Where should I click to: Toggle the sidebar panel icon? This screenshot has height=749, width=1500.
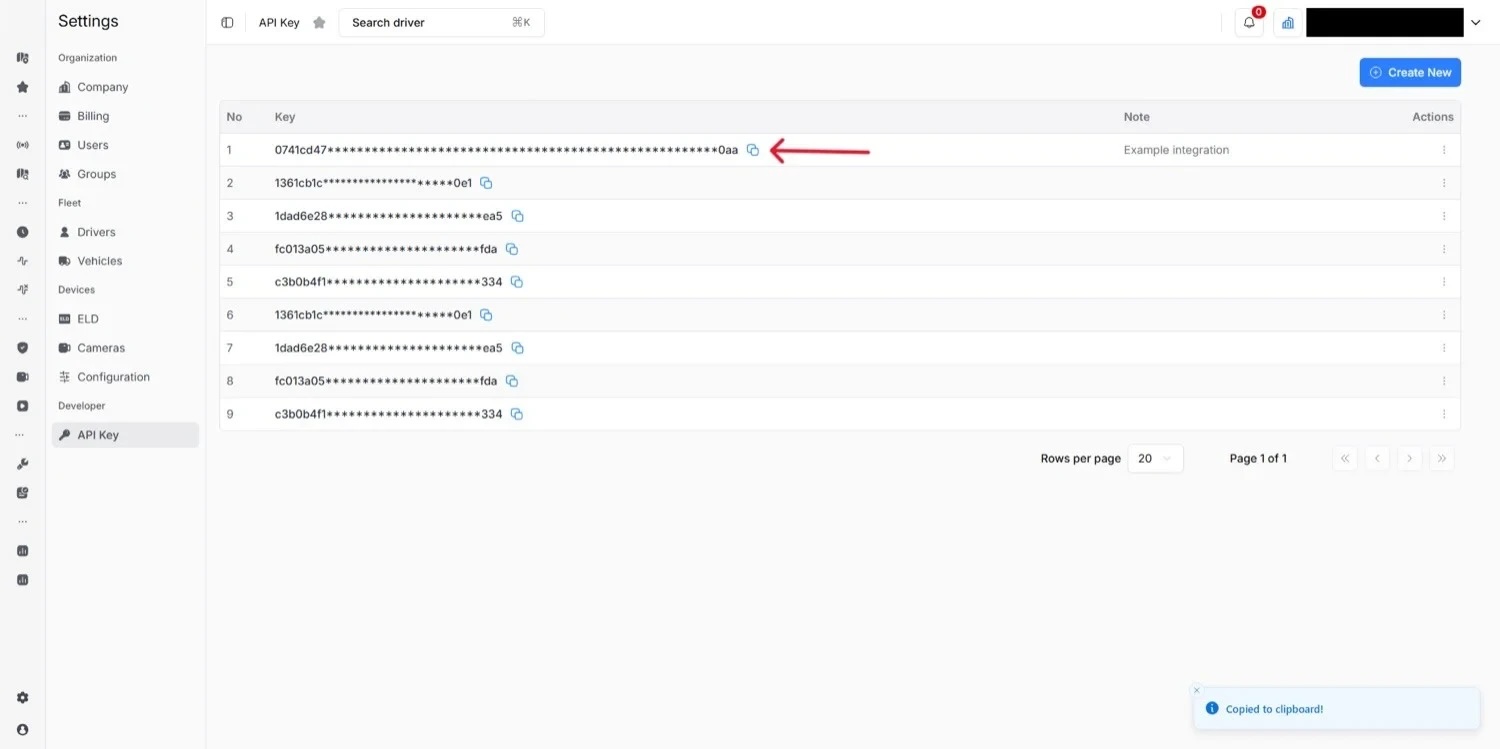click(x=227, y=22)
